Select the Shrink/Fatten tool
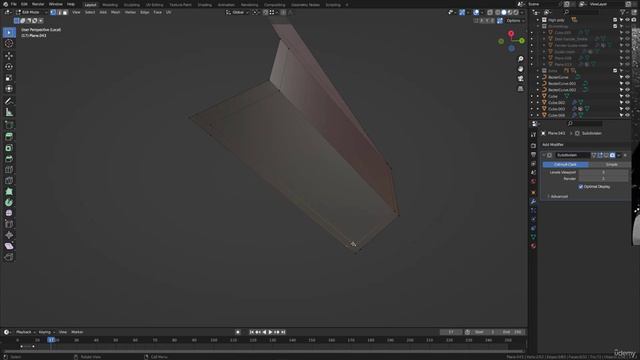 pos(9,235)
